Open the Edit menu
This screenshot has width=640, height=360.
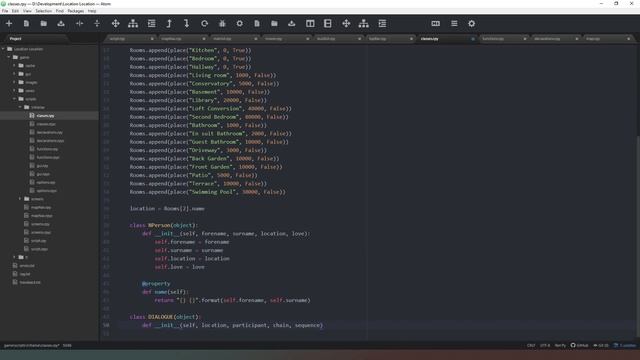click(16, 11)
